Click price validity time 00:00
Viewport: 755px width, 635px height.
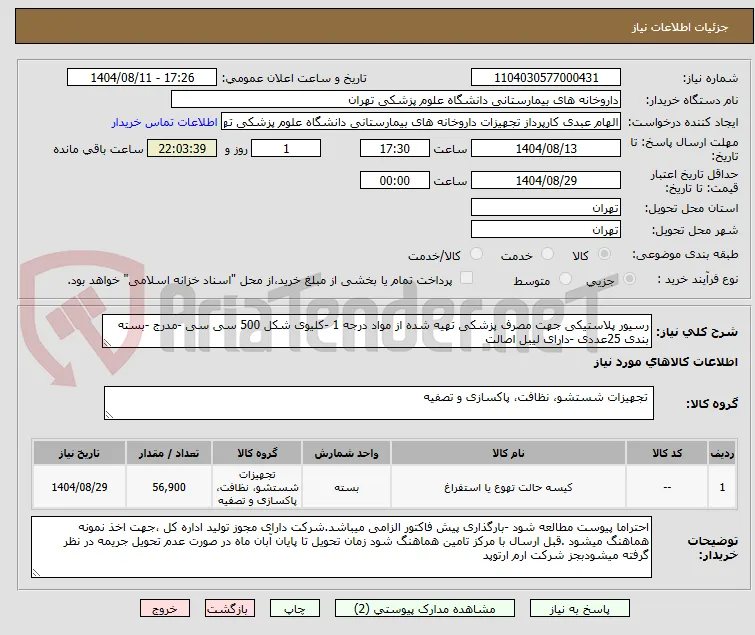(394, 181)
